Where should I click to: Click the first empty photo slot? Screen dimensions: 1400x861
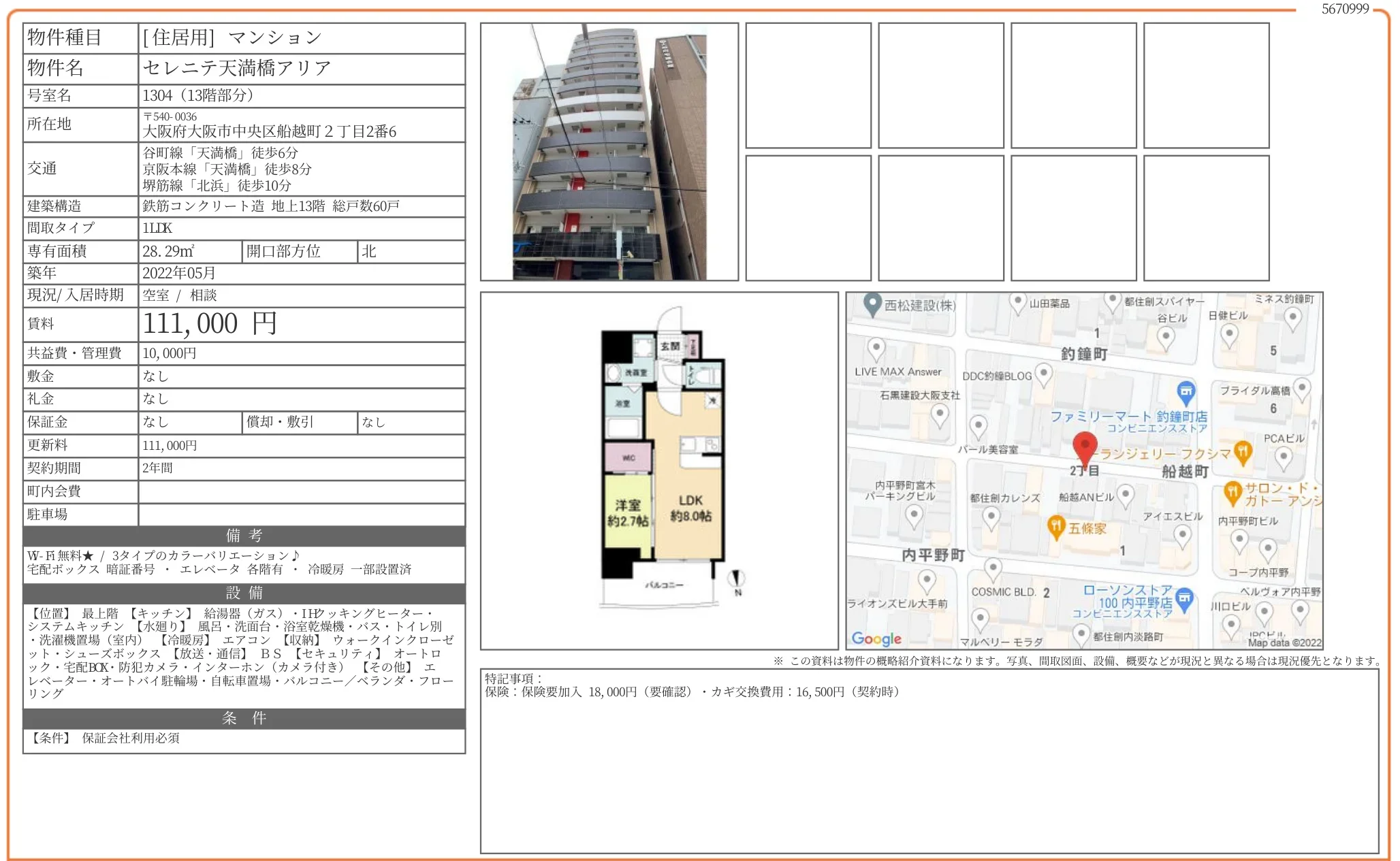808,86
